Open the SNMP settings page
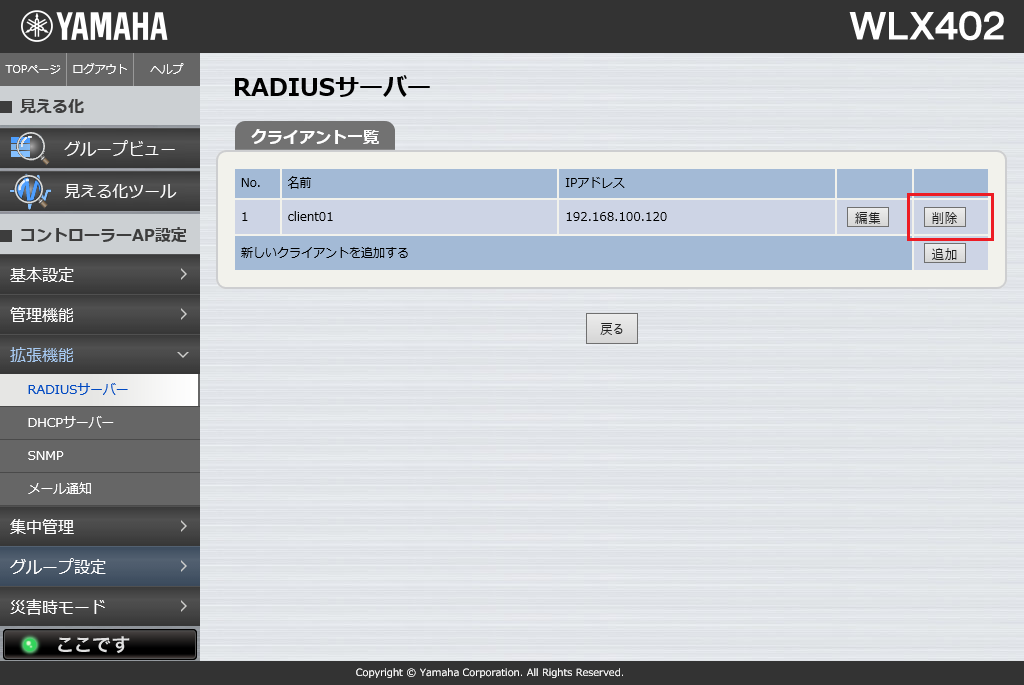The width and height of the screenshot is (1024, 685). (46, 456)
